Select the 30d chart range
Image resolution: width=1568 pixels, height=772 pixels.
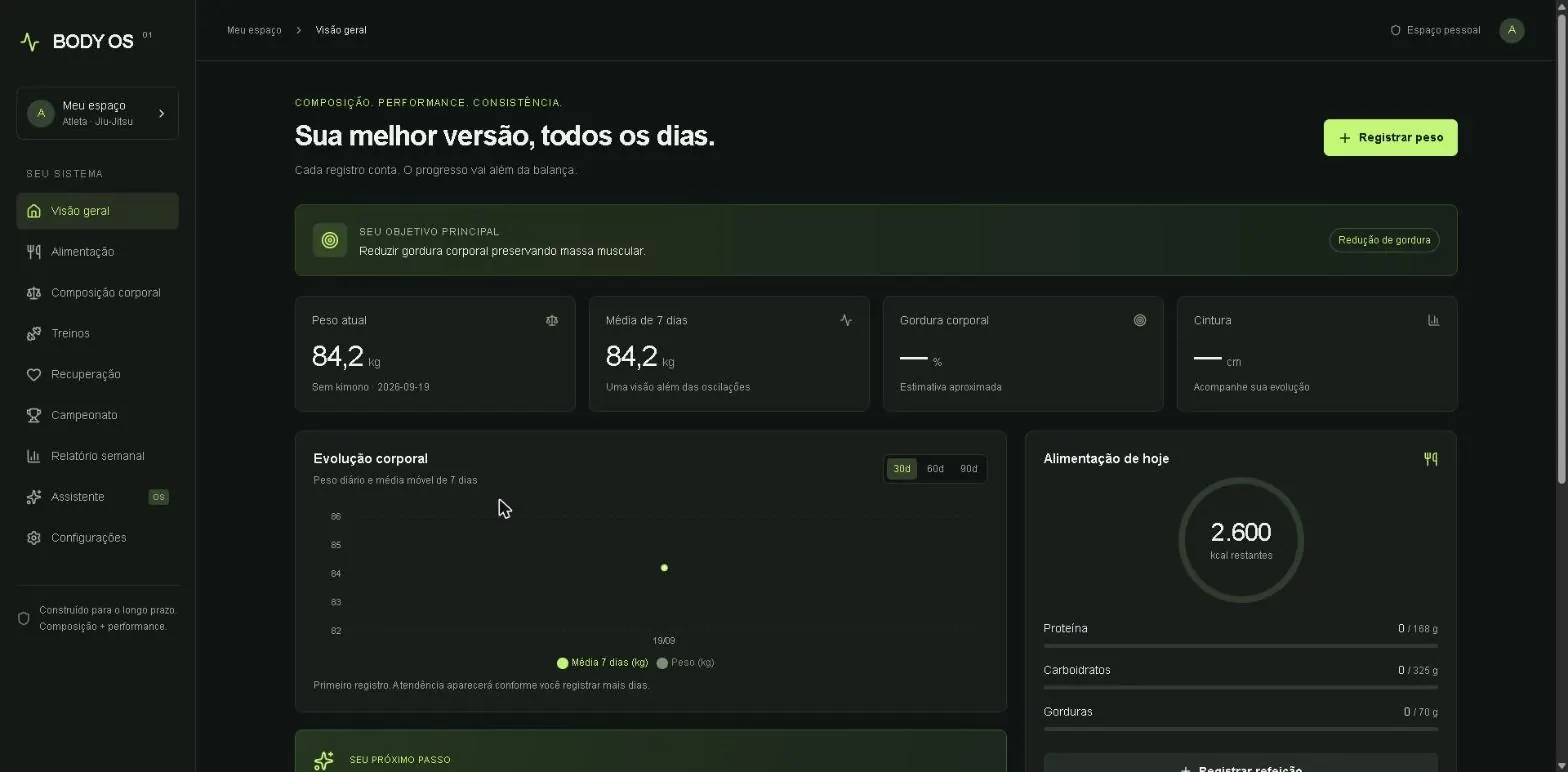coord(902,469)
